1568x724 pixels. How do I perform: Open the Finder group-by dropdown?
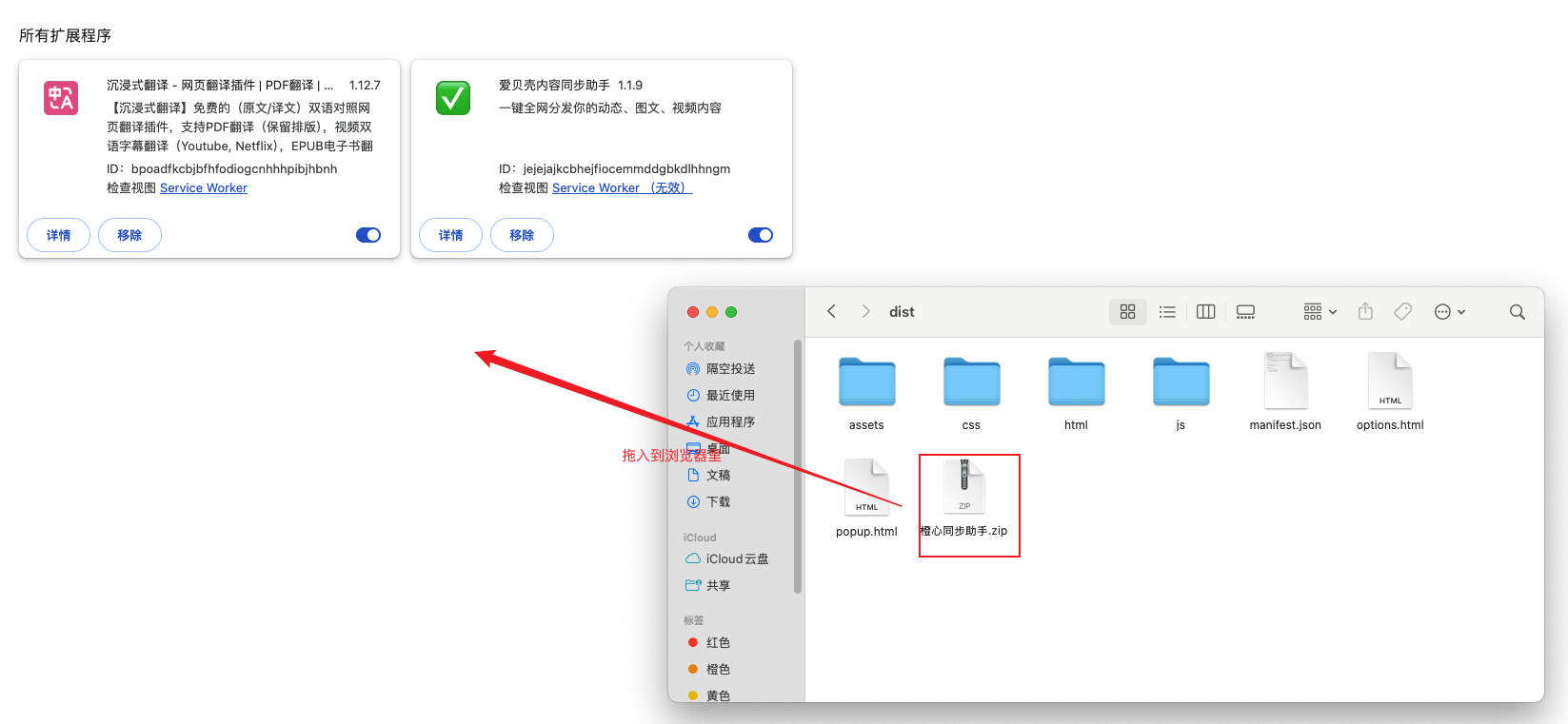(1320, 311)
